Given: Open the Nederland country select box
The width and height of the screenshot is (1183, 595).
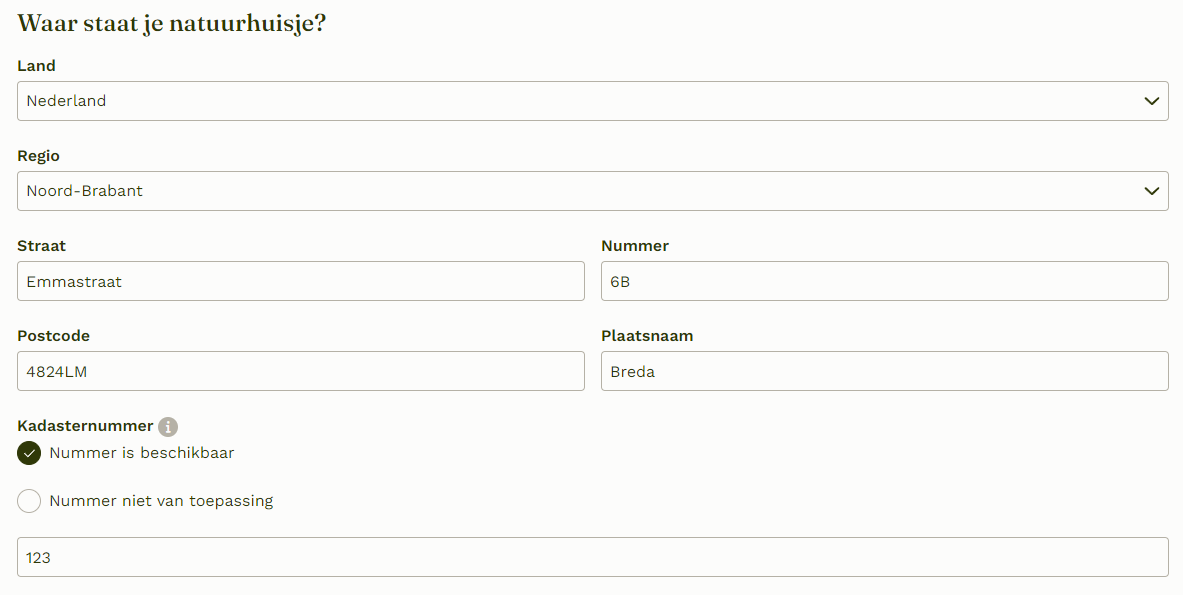Looking at the screenshot, I should click(592, 101).
